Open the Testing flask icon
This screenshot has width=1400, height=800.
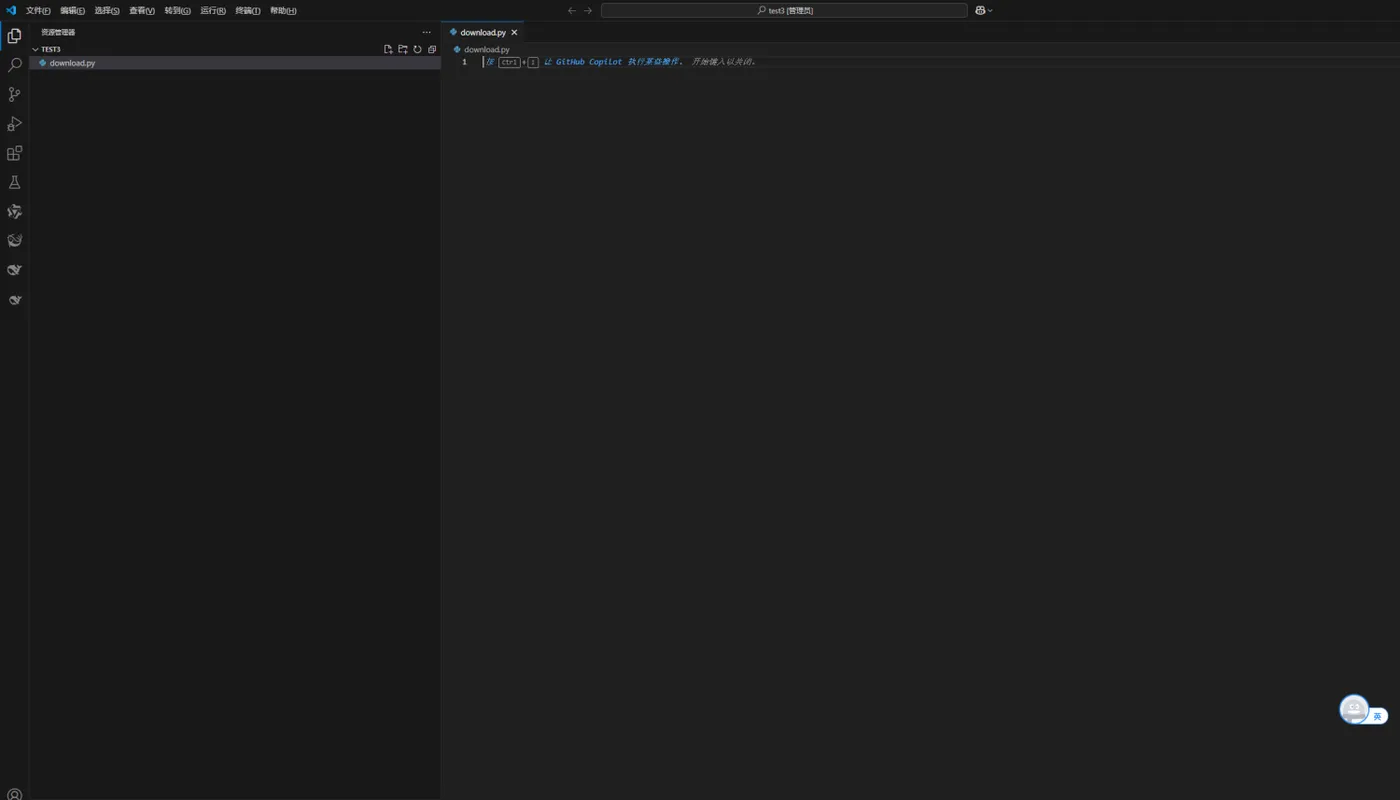pos(14,182)
